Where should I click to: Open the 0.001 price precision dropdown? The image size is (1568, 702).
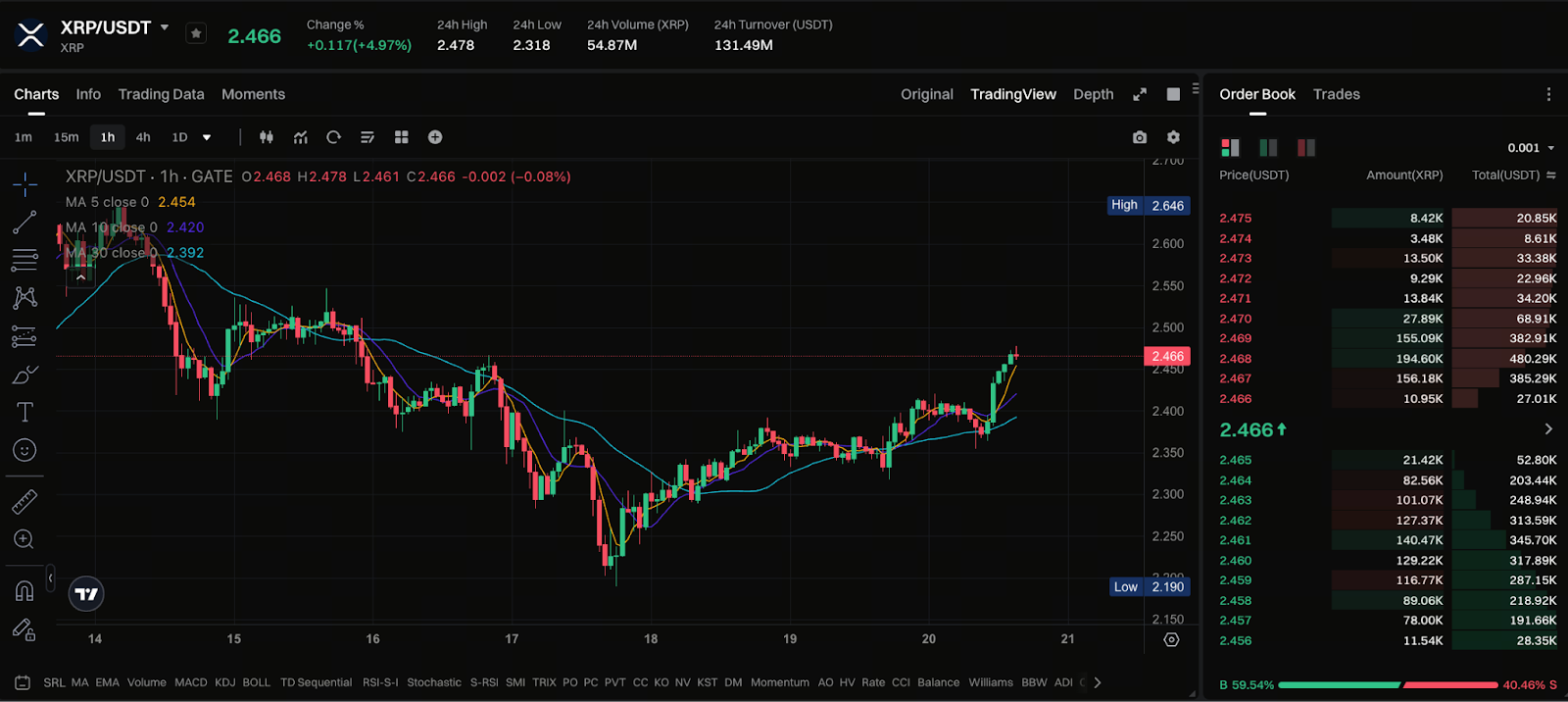[1531, 148]
